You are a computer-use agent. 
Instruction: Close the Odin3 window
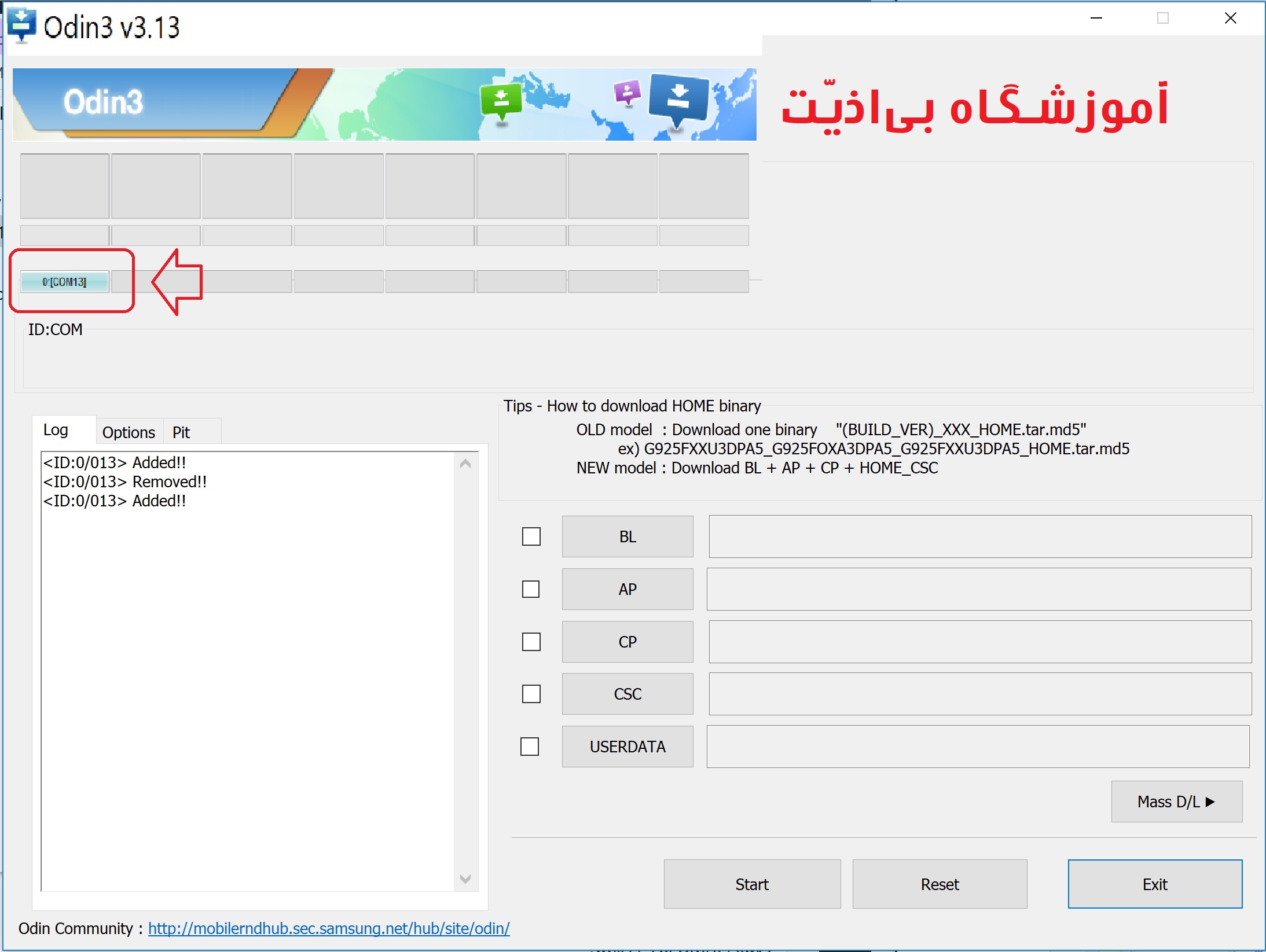pyautogui.click(x=1230, y=19)
